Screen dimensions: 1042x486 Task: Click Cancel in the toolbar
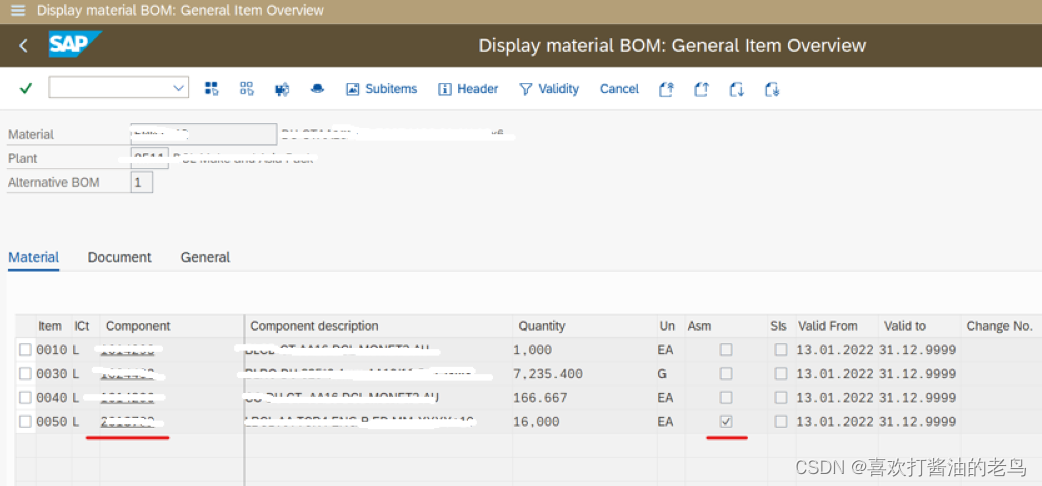pyautogui.click(x=619, y=88)
